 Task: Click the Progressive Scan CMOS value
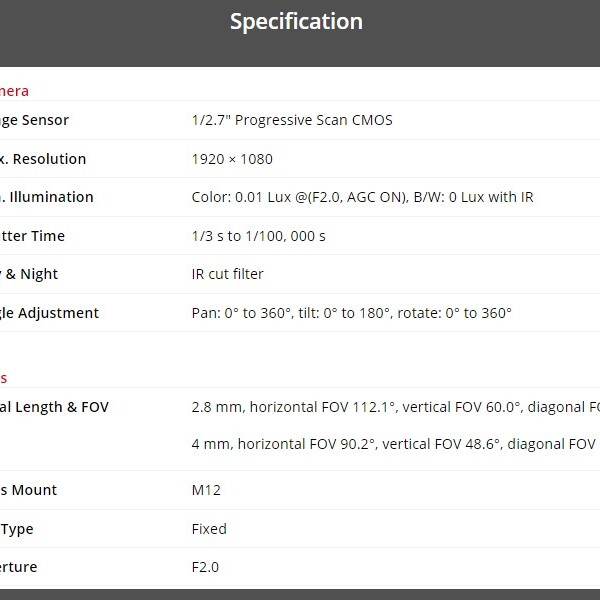click(x=292, y=120)
